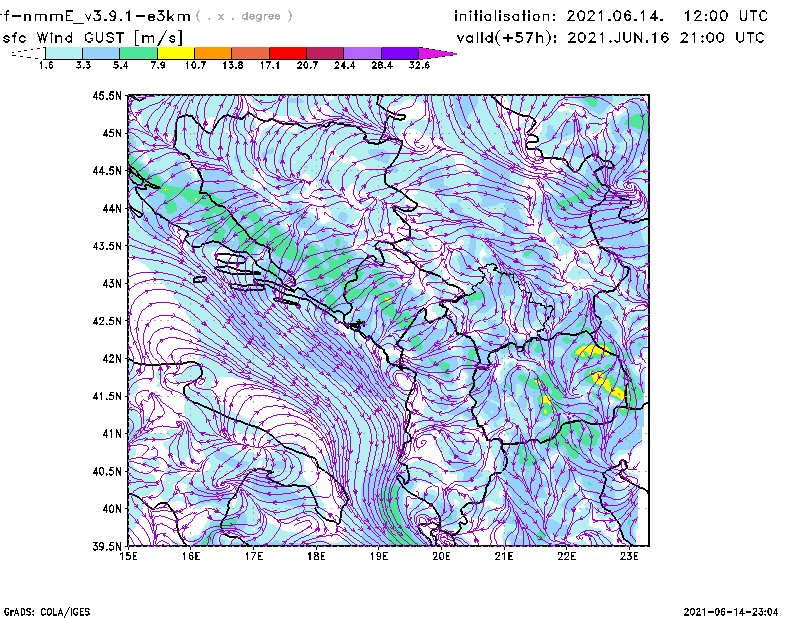Click the 45N latitude label
Screen dimensions: 800x618
pos(112,133)
